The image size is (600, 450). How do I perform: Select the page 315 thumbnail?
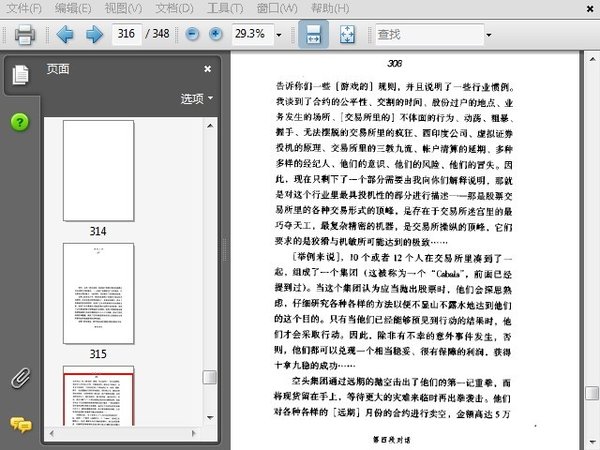pyautogui.click(x=98, y=293)
